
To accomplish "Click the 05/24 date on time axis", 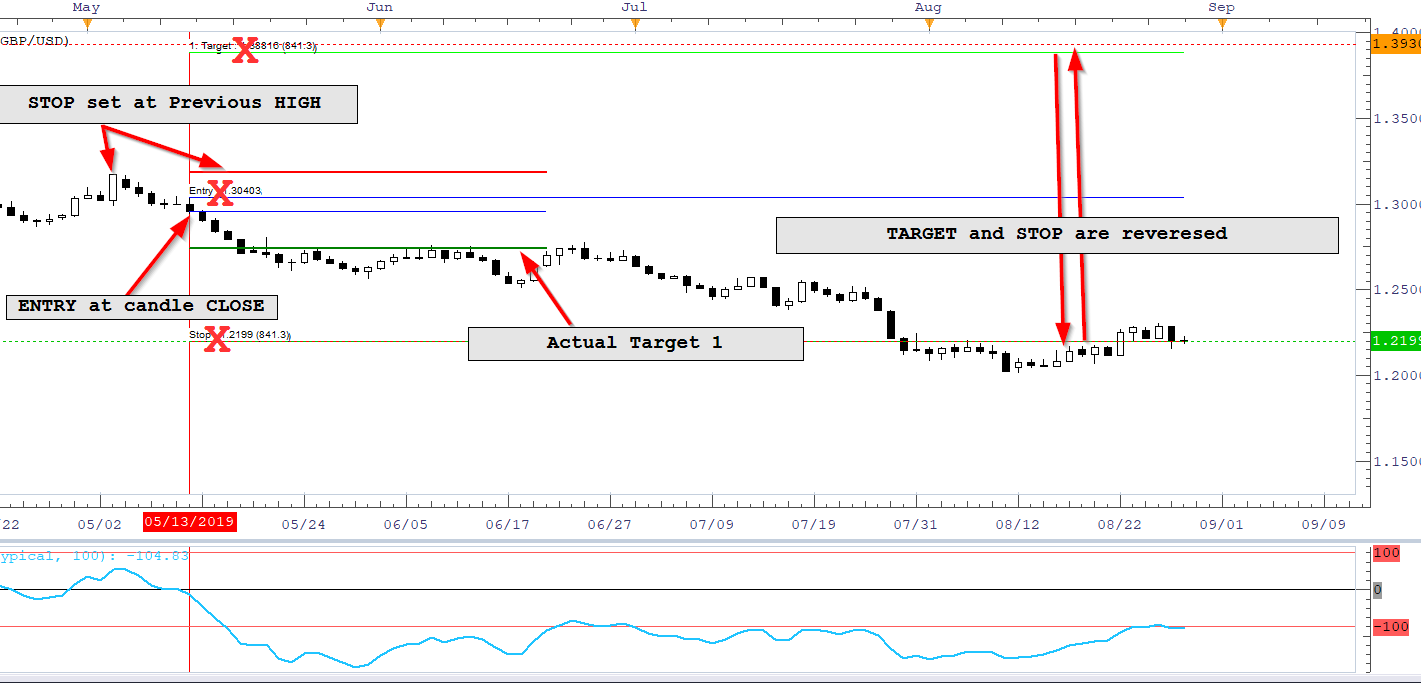I will click(x=303, y=523).
